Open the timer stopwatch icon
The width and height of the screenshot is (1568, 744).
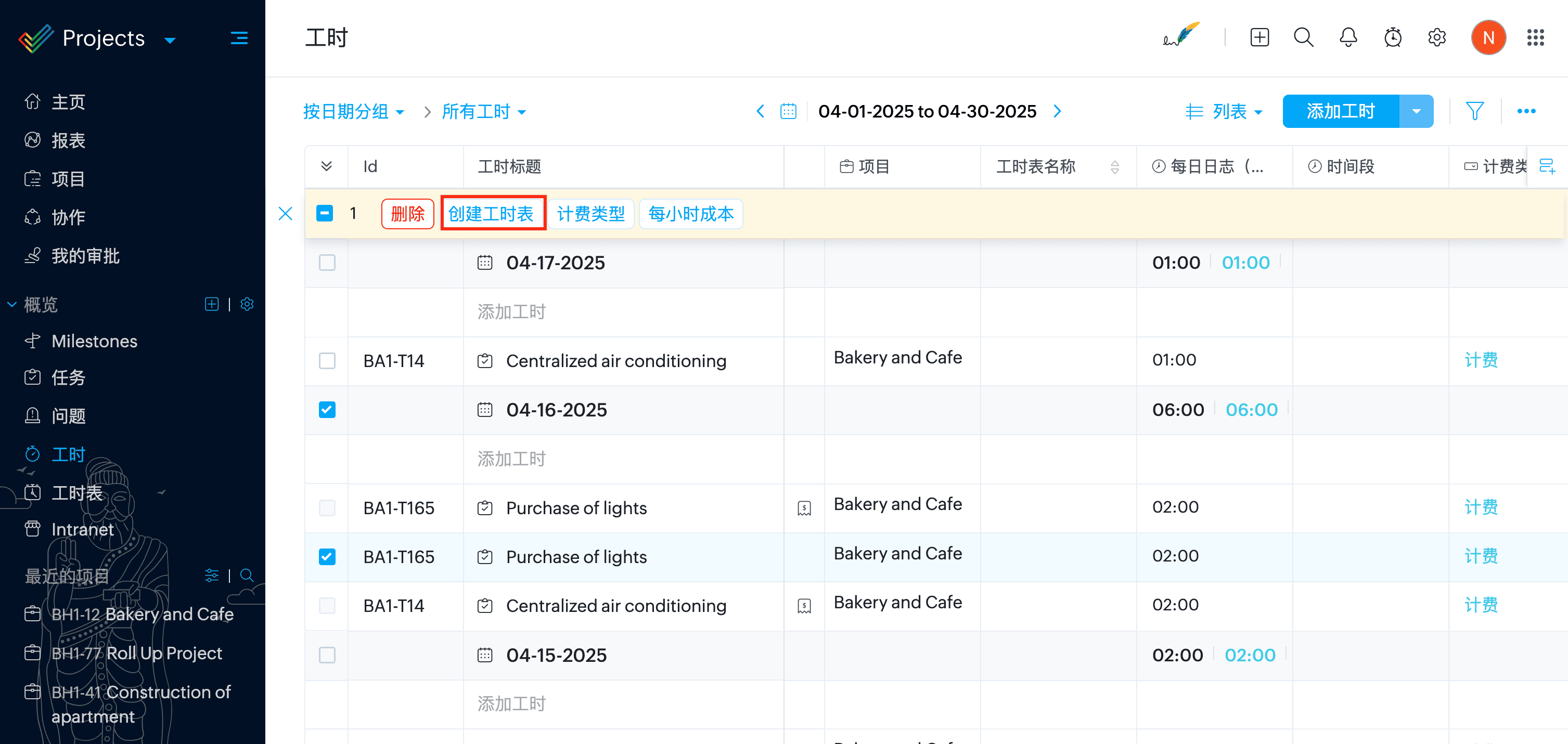(x=1392, y=38)
